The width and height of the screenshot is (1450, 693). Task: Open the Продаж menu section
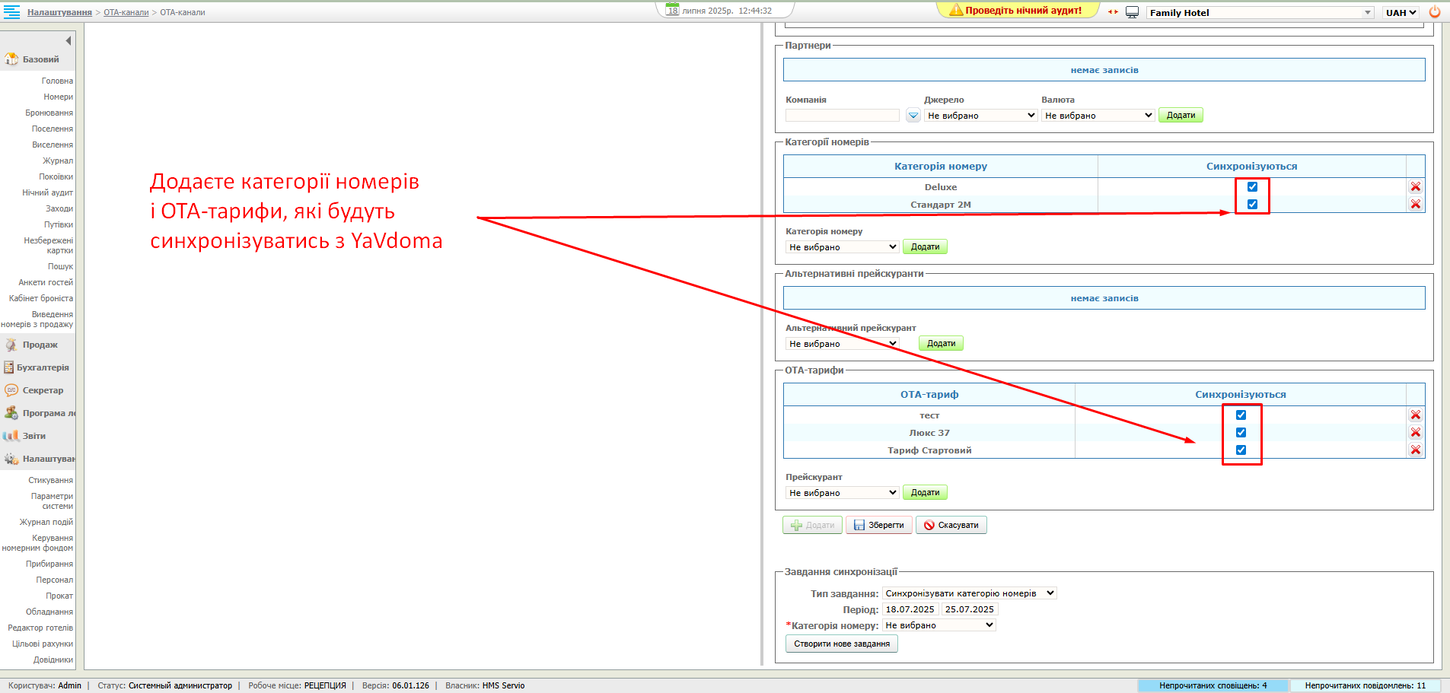[x=40, y=344]
